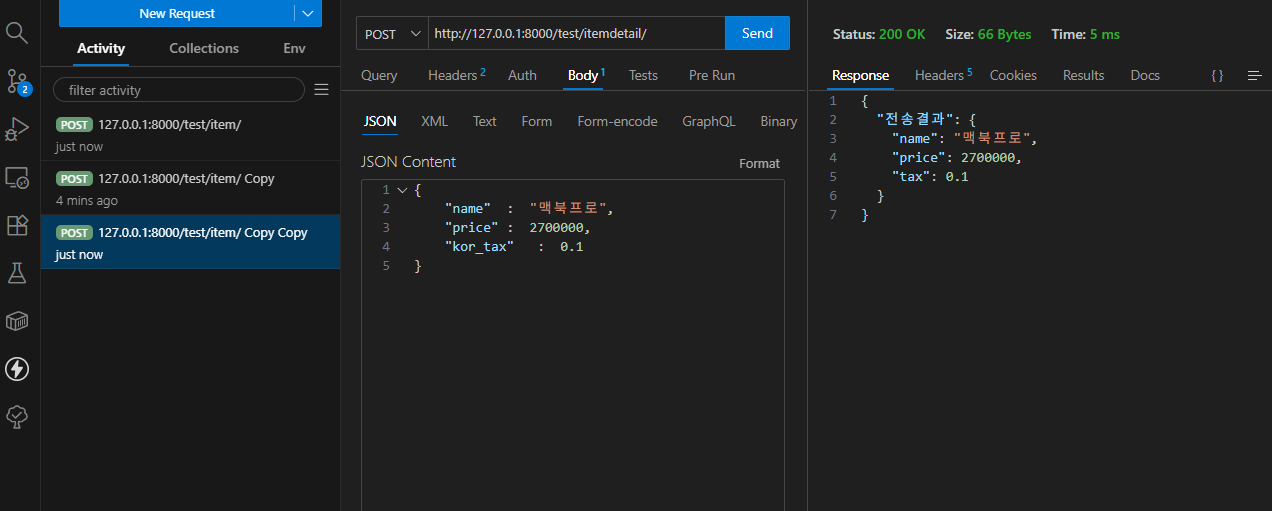Viewport: 1272px width, 511px height.
Task: Open the 'test/item/ Copy' request from 4 mins ago
Action: [x=190, y=189]
